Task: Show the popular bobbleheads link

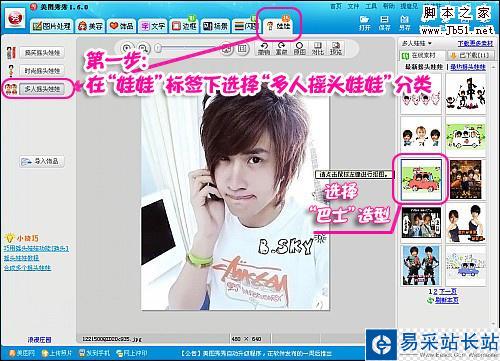Action: click(468, 67)
